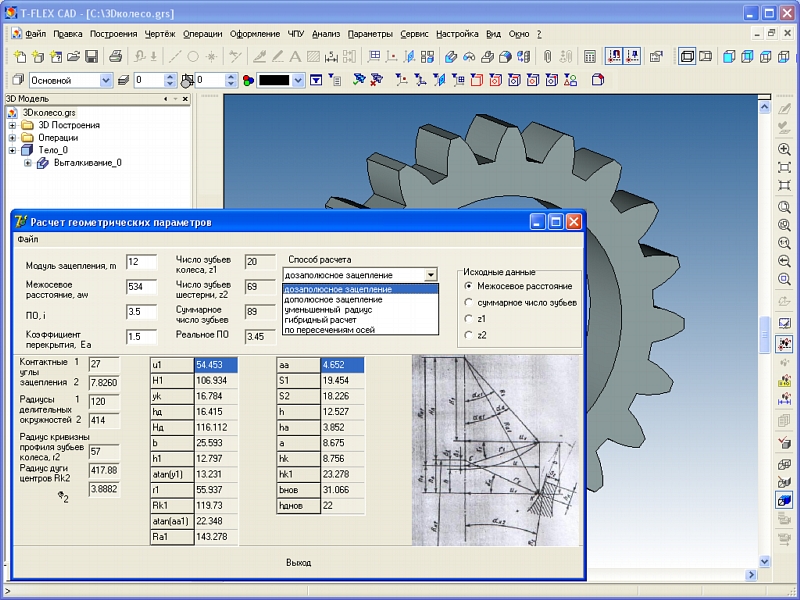The image size is (800, 600).
Task: Click the priority spinner down arrow
Action: point(231,84)
